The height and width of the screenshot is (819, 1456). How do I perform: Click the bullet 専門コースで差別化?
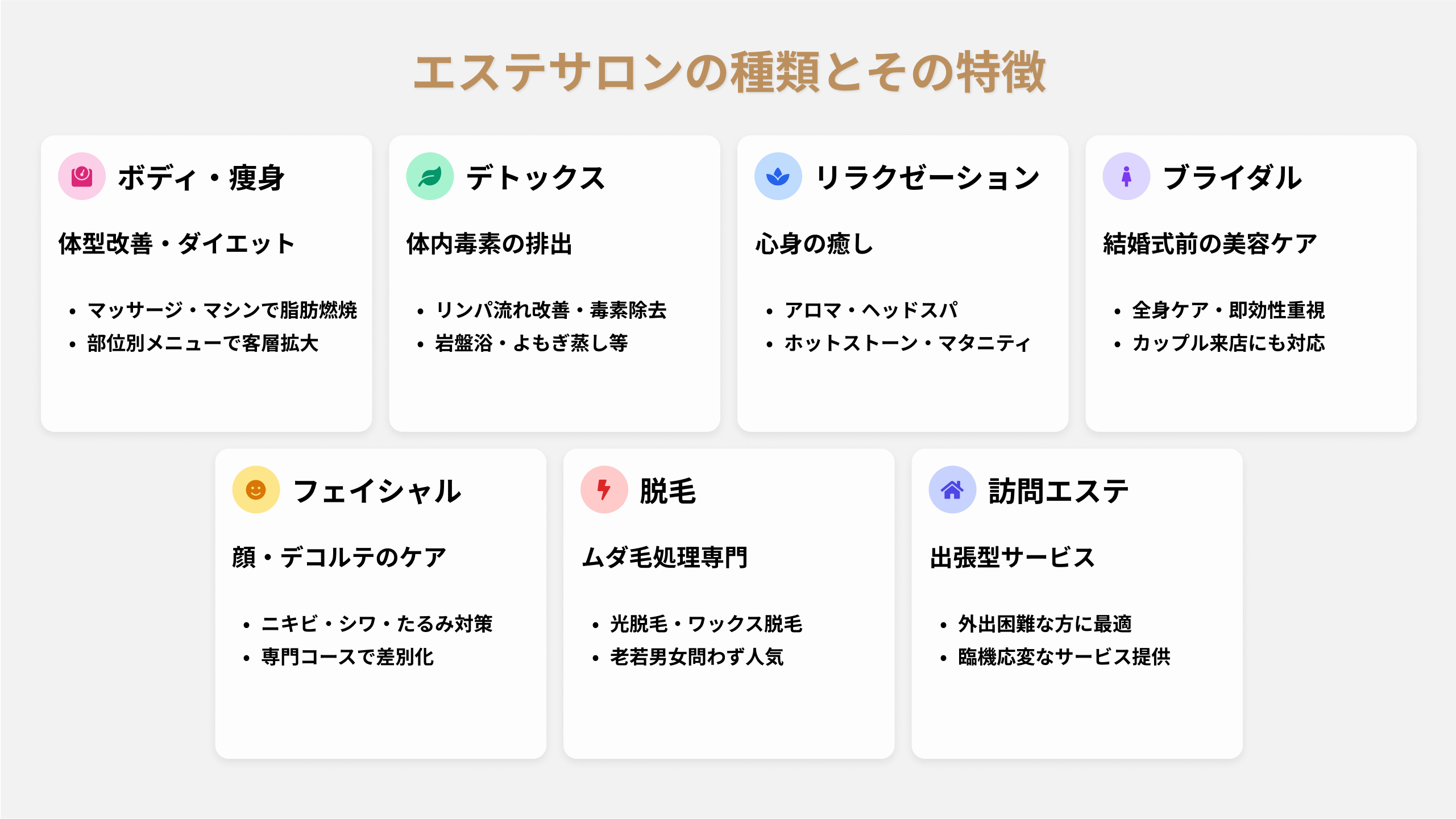coord(347,657)
